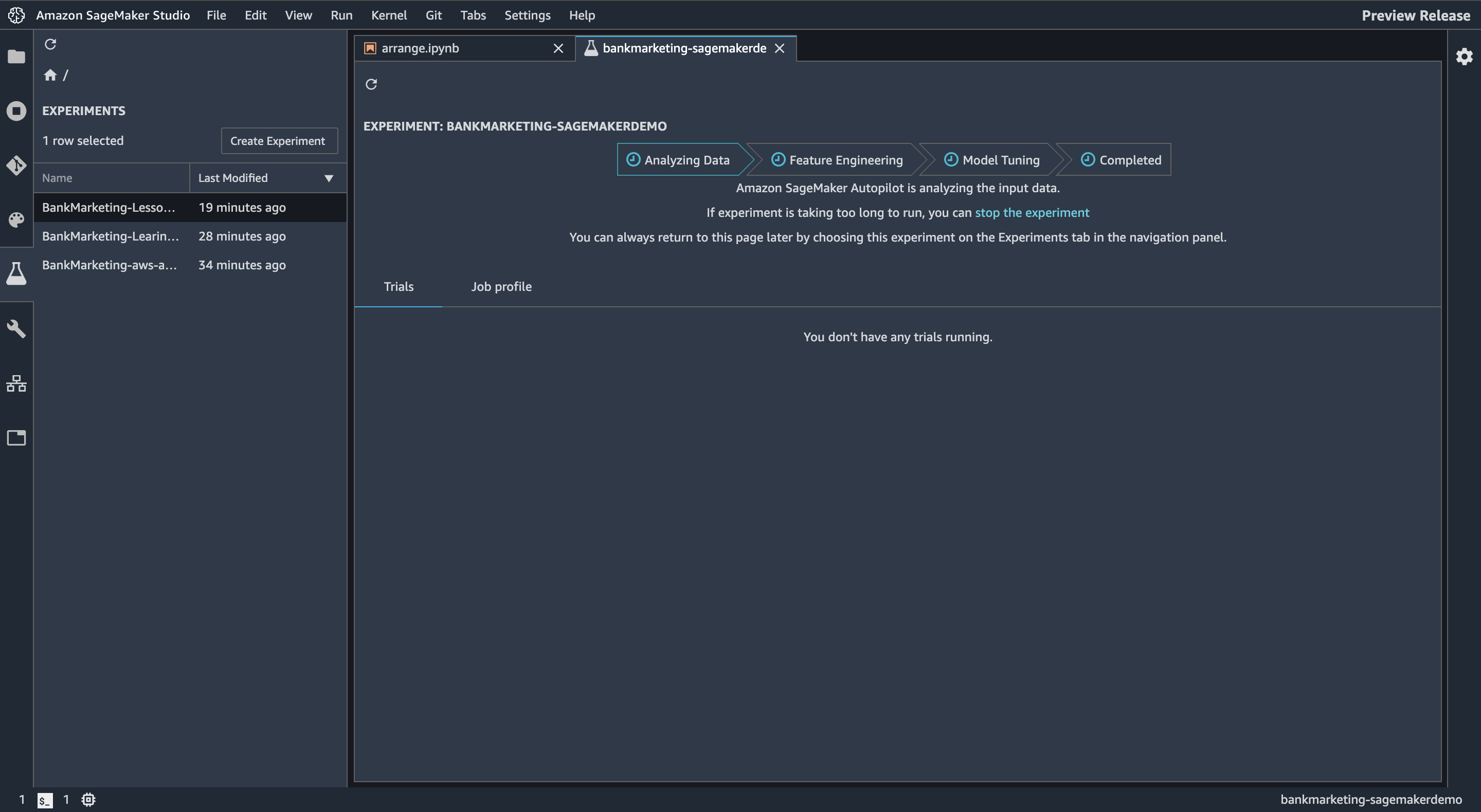Click the clock icon on Feature Engineering step

(x=778, y=159)
